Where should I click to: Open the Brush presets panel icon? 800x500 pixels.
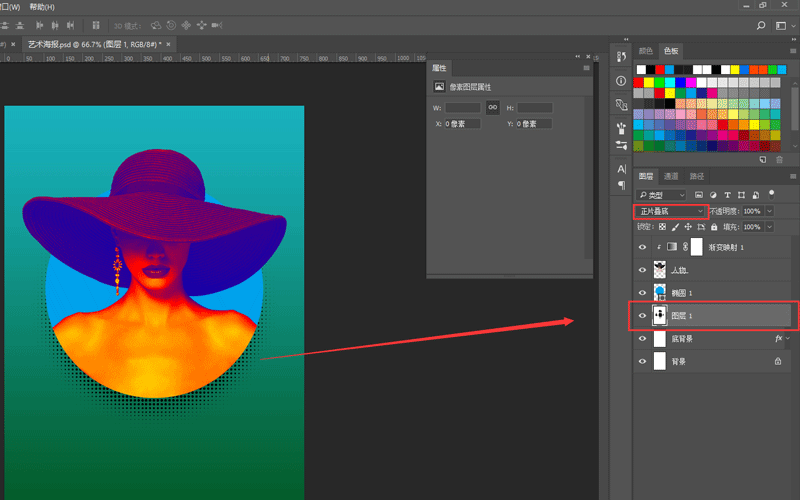click(621, 128)
